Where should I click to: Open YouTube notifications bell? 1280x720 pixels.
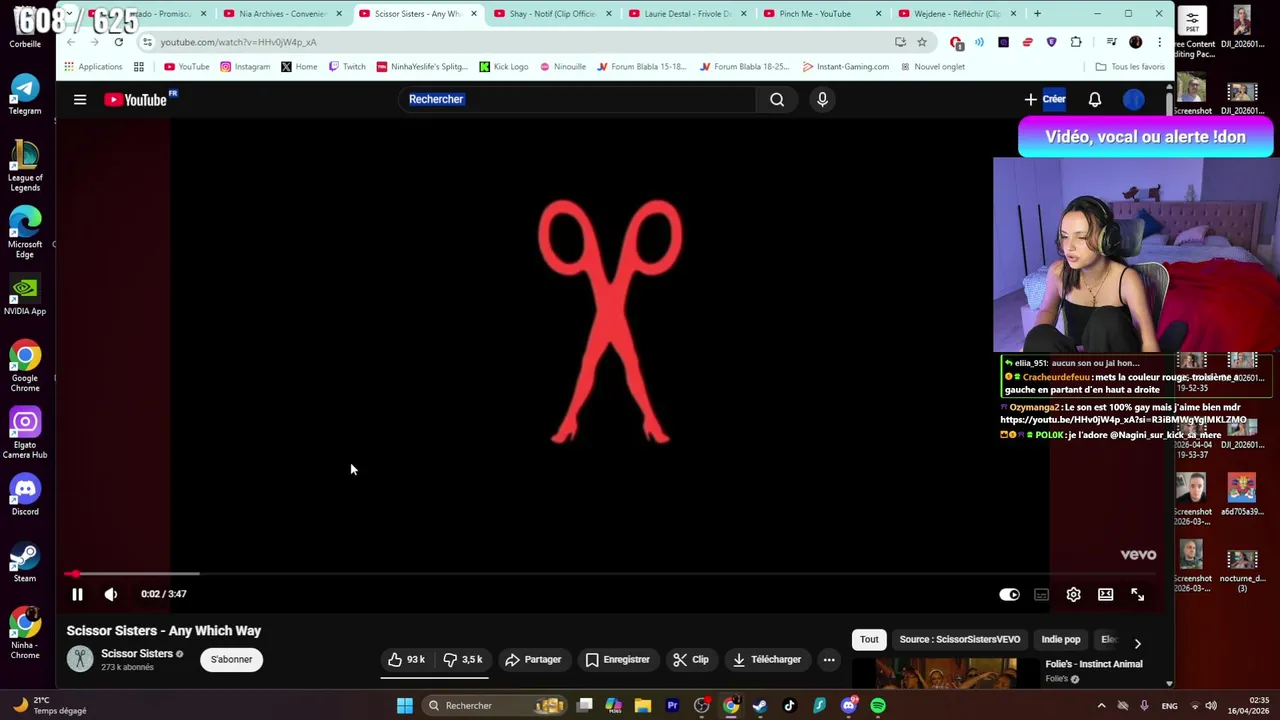click(x=1095, y=99)
